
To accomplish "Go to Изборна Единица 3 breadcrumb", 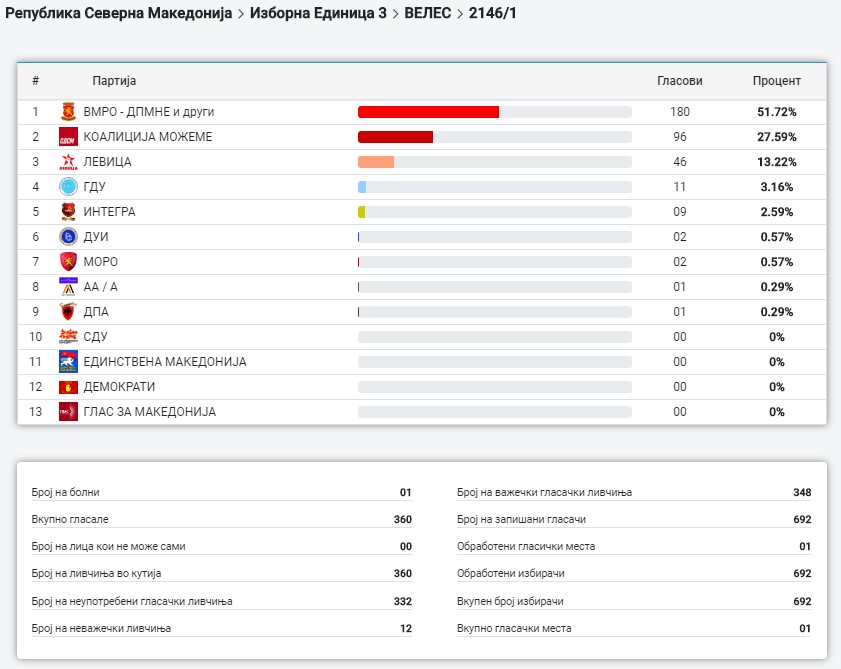I will click(319, 13).
